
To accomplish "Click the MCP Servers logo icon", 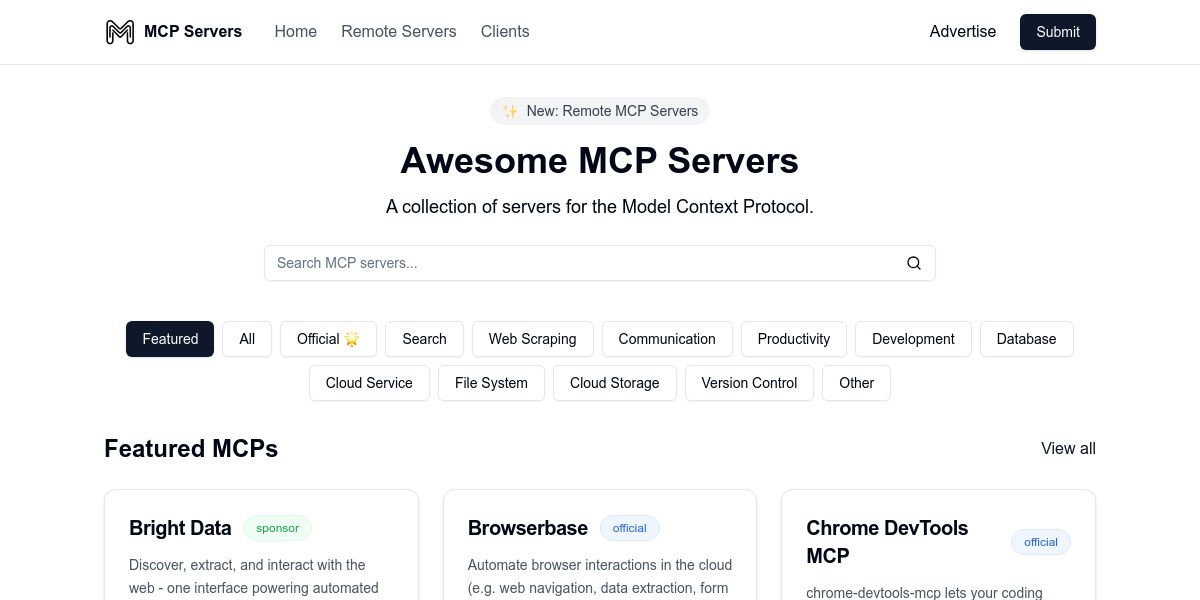I will (x=120, y=32).
